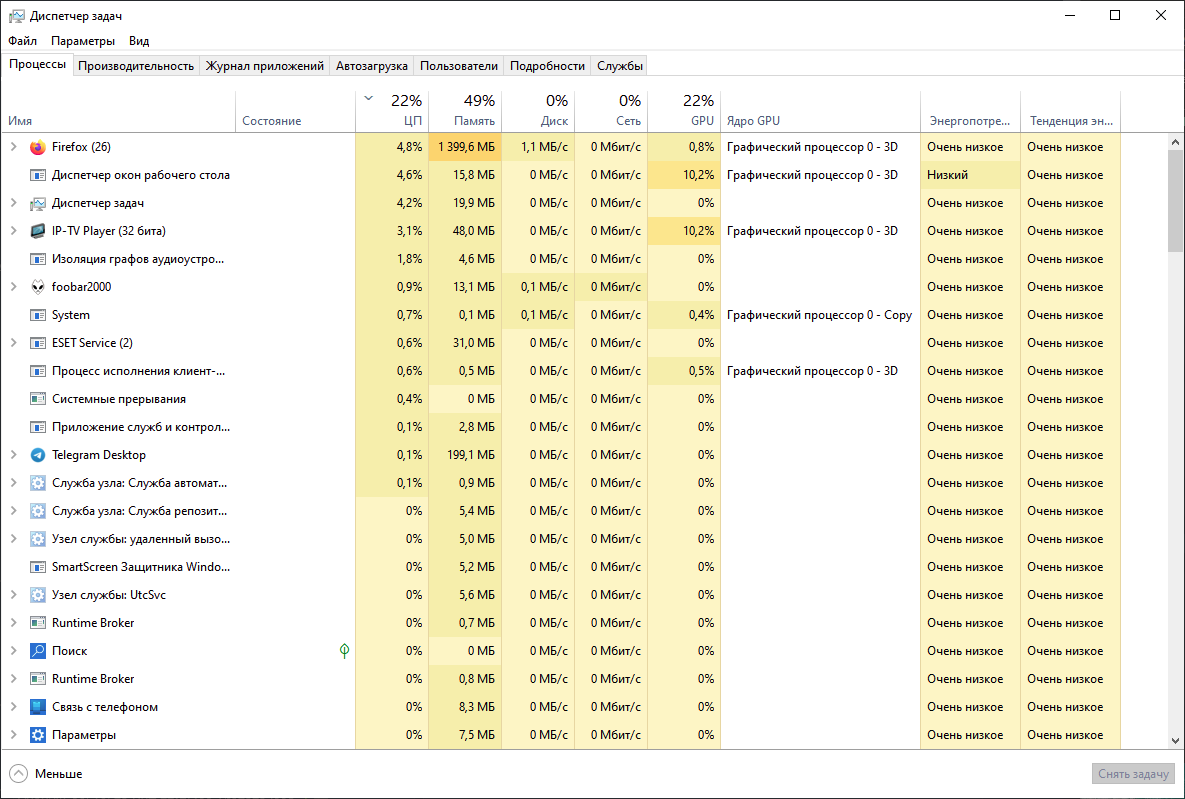The height and width of the screenshot is (799, 1185).
Task: Click the IP-TV Player icon
Action: pos(38,231)
